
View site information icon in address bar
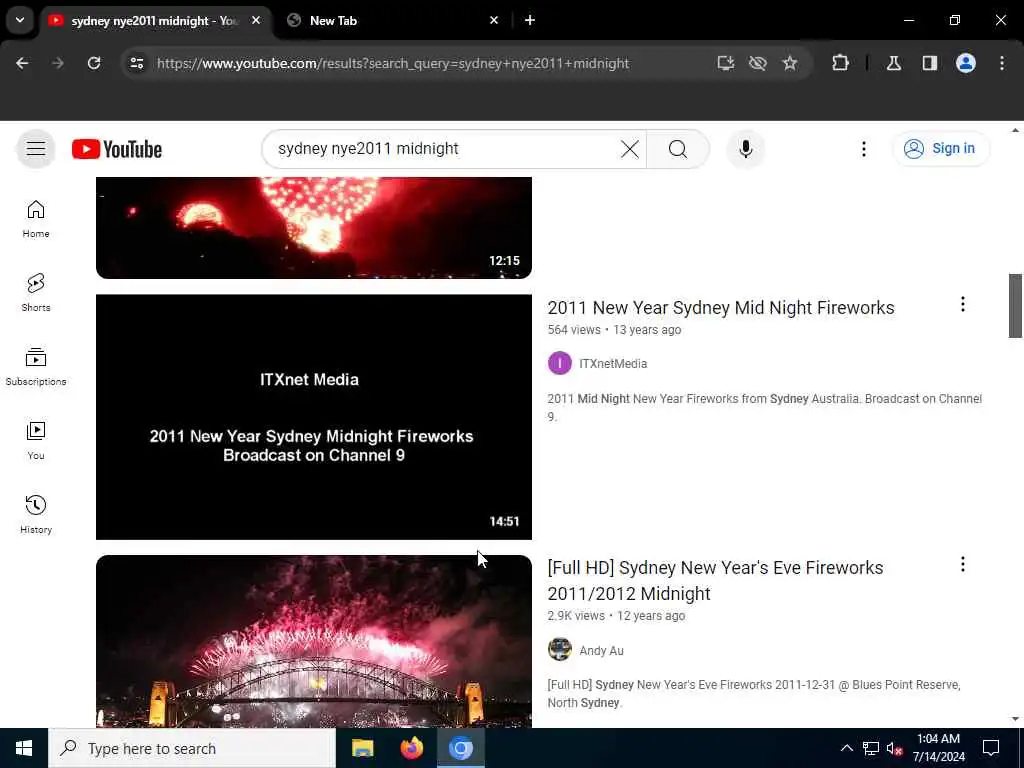click(x=136, y=63)
